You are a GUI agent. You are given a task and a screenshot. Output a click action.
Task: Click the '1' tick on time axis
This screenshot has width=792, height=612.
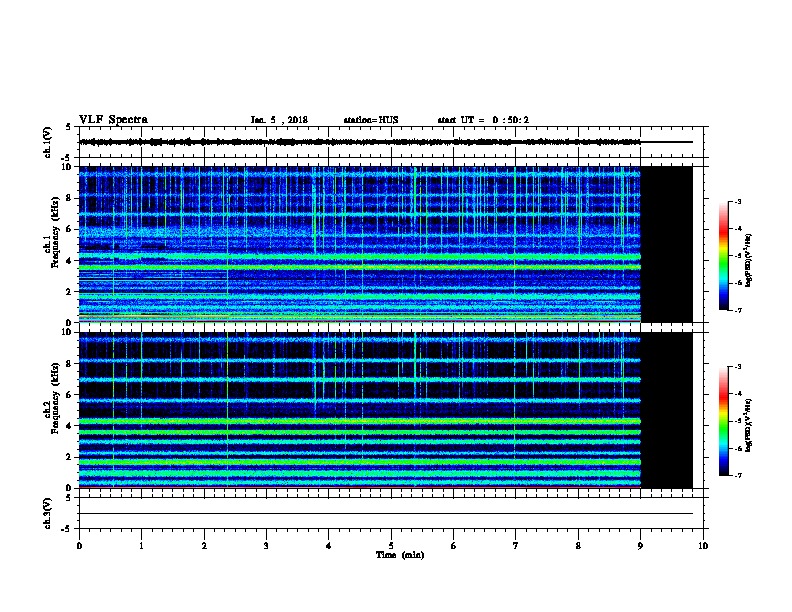(x=141, y=545)
